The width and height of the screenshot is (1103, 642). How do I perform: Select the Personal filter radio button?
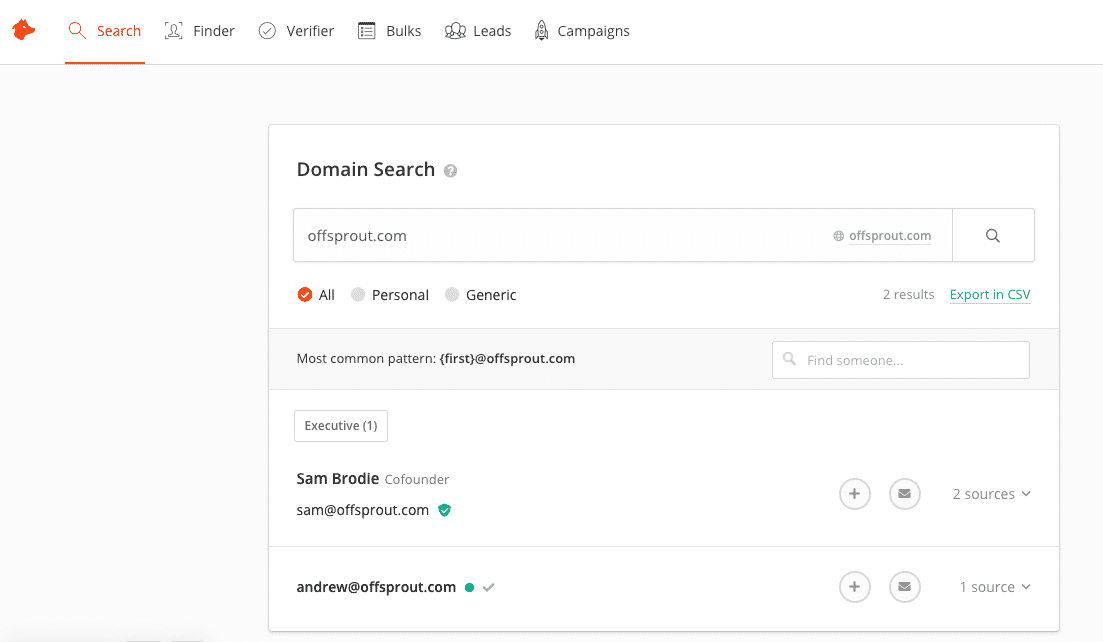[358, 295]
